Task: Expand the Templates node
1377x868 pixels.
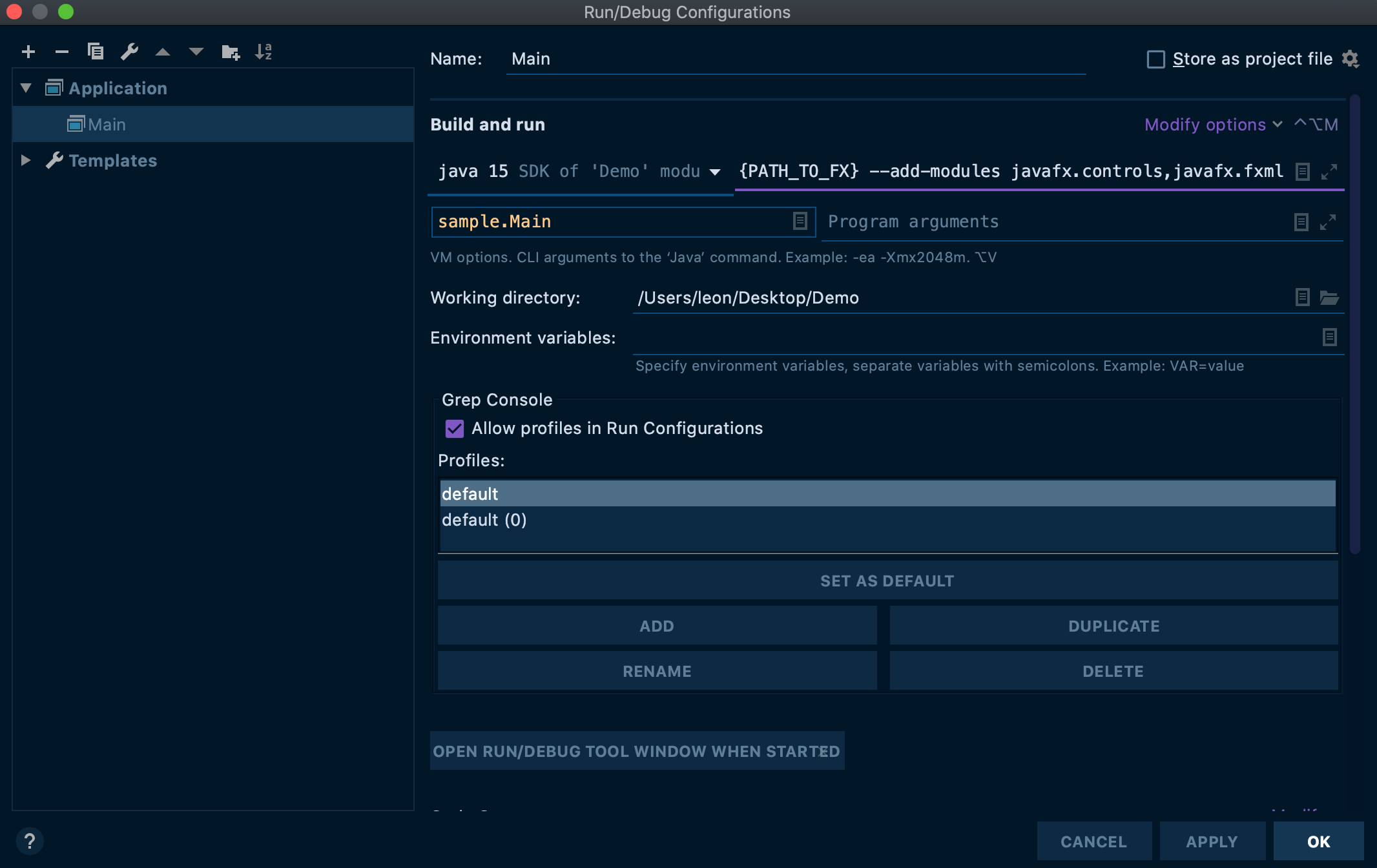Action: [26, 161]
